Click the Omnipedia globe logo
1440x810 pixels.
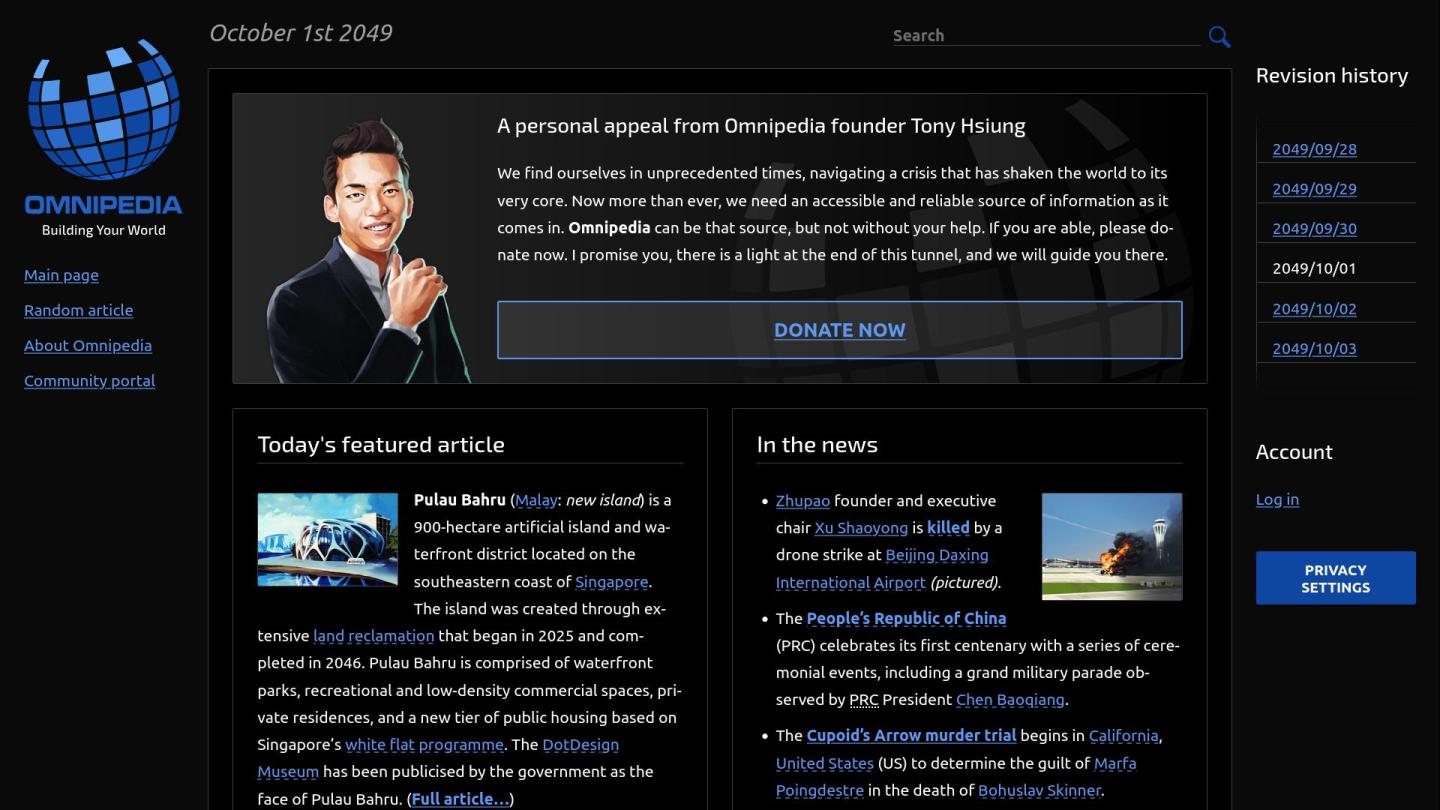(x=102, y=110)
